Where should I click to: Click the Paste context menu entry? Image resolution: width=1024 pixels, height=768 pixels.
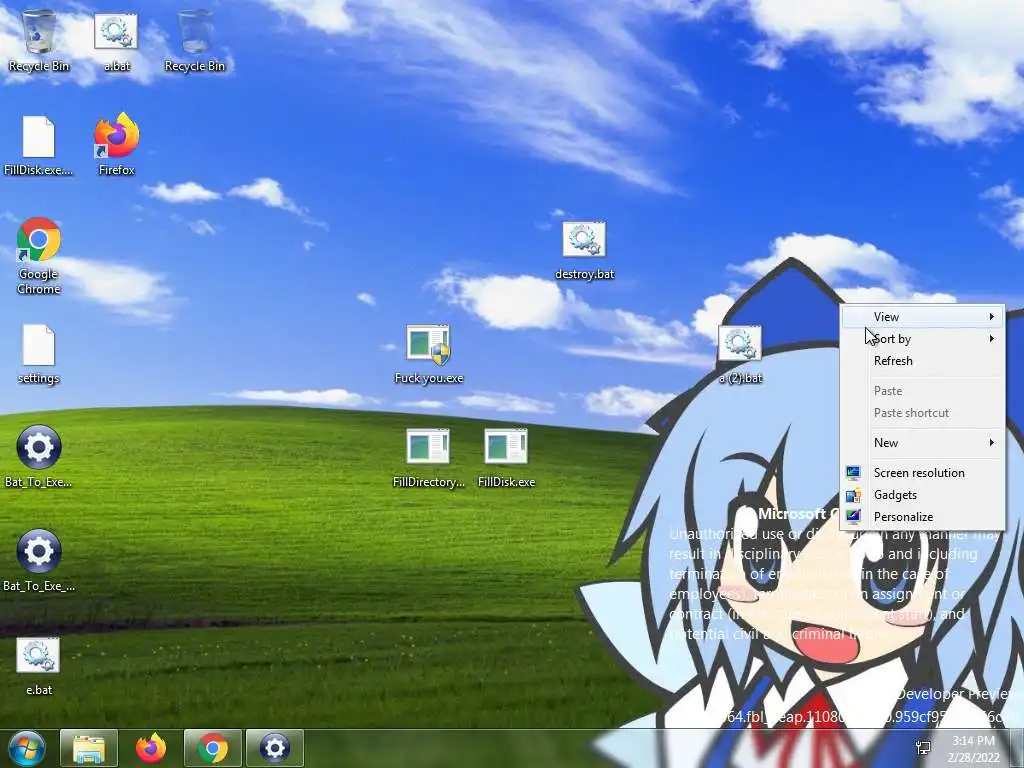922,391
